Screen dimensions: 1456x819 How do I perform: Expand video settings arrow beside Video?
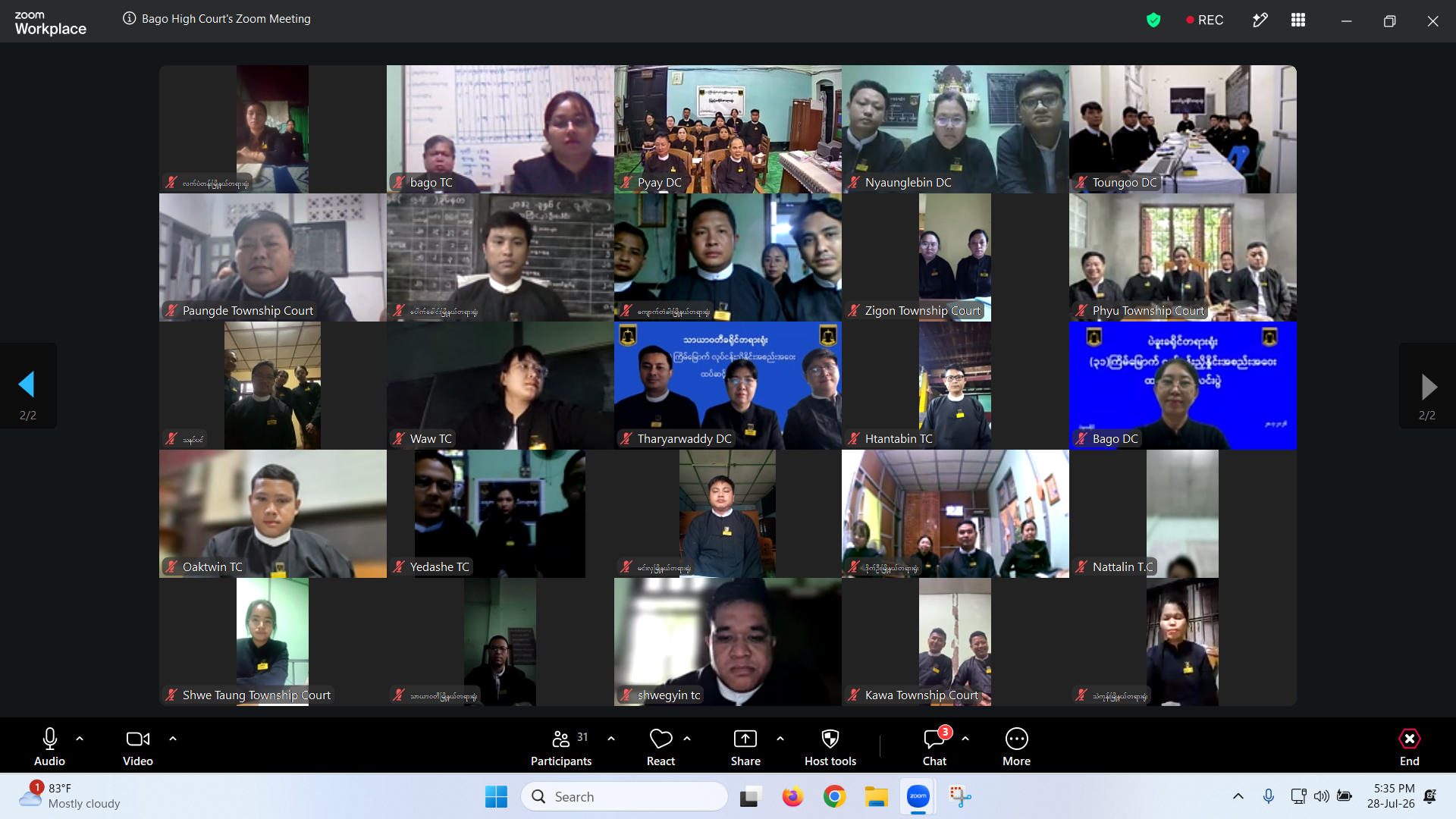click(173, 738)
